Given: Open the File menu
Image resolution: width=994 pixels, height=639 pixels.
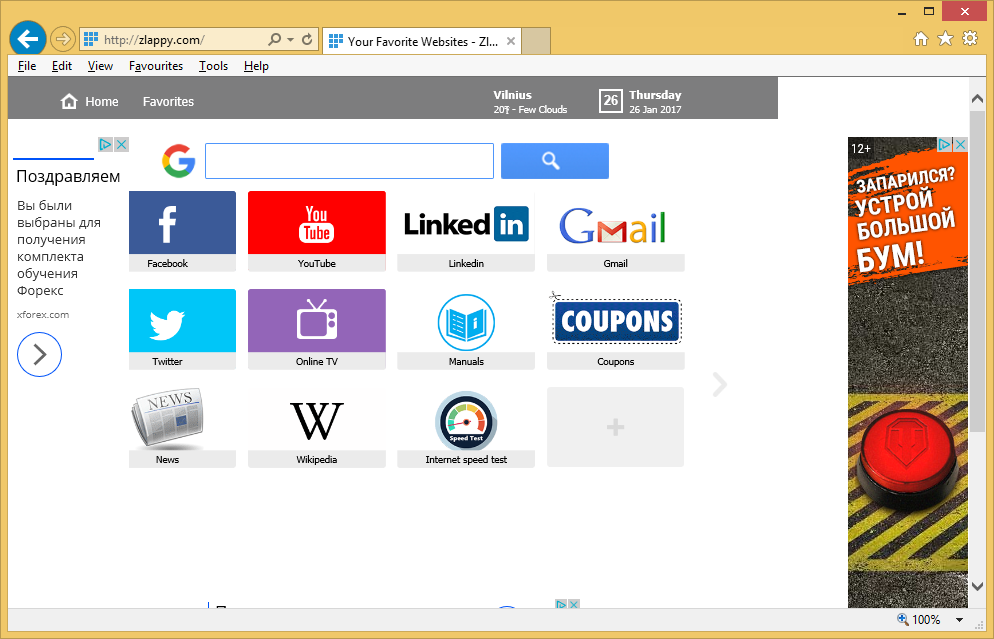Looking at the screenshot, I should coord(27,66).
